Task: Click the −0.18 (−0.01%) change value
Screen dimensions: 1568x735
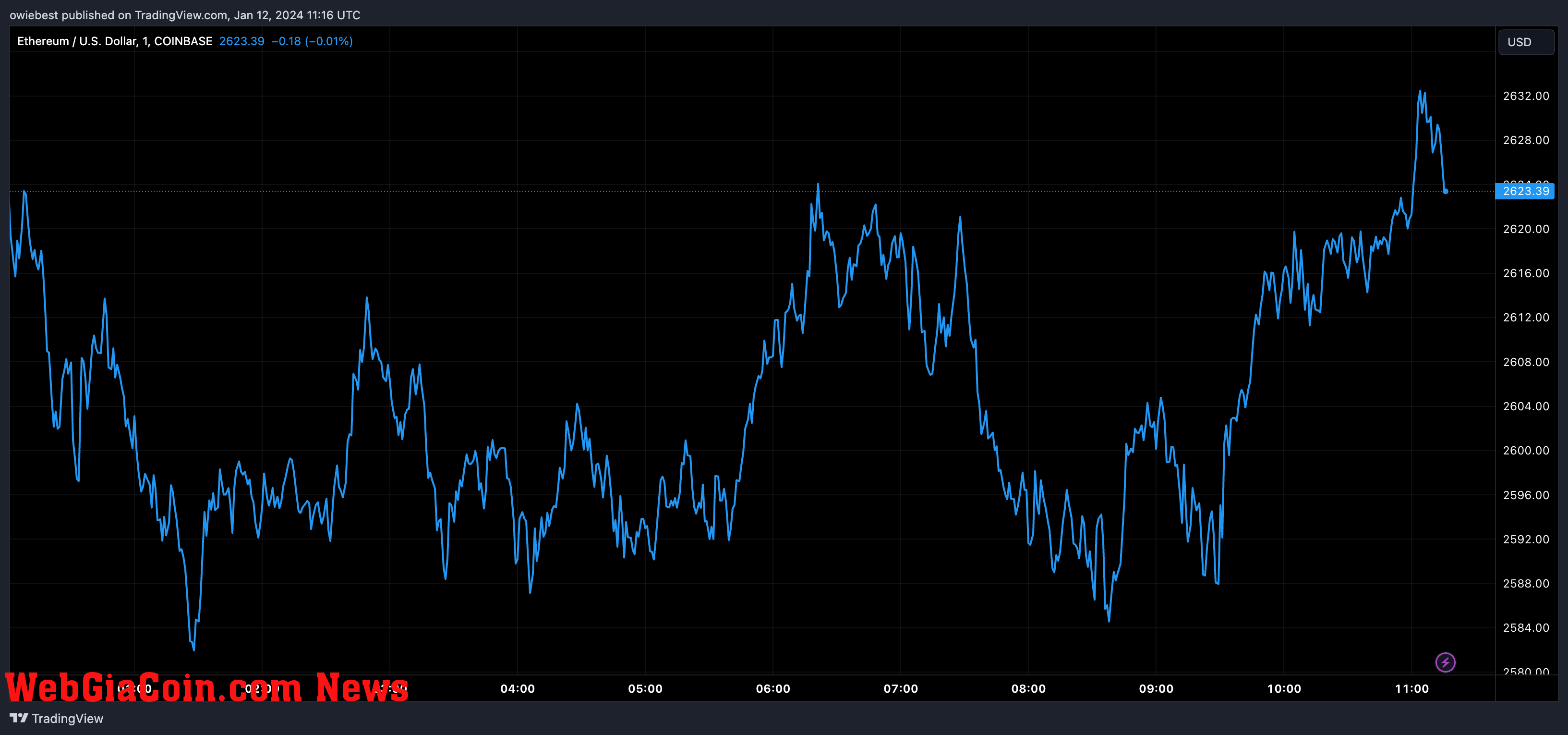Action: pos(312,41)
